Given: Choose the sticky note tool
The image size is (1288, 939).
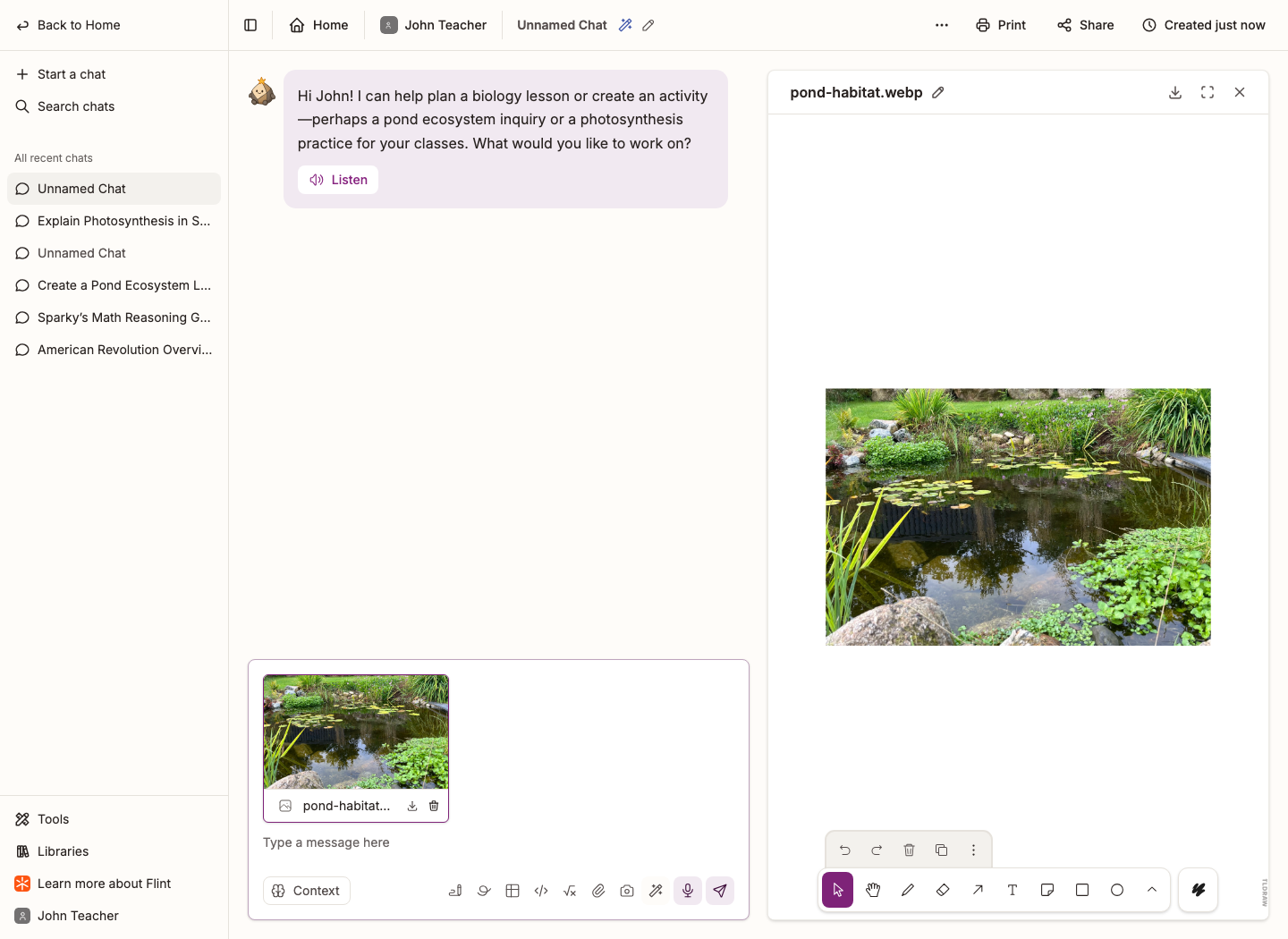Looking at the screenshot, I should coord(1047,890).
